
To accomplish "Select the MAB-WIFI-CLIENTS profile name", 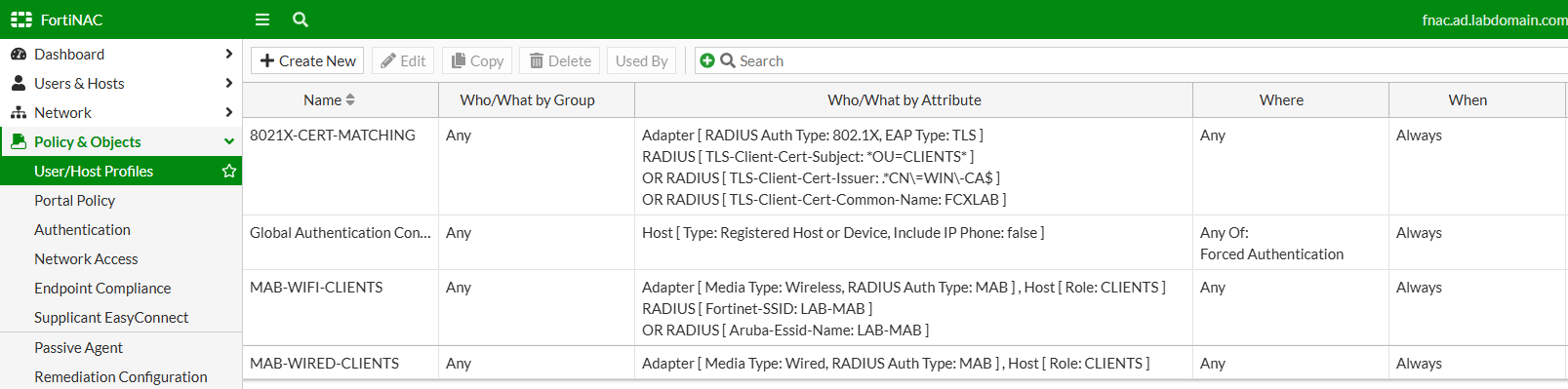I will point(316,288).
